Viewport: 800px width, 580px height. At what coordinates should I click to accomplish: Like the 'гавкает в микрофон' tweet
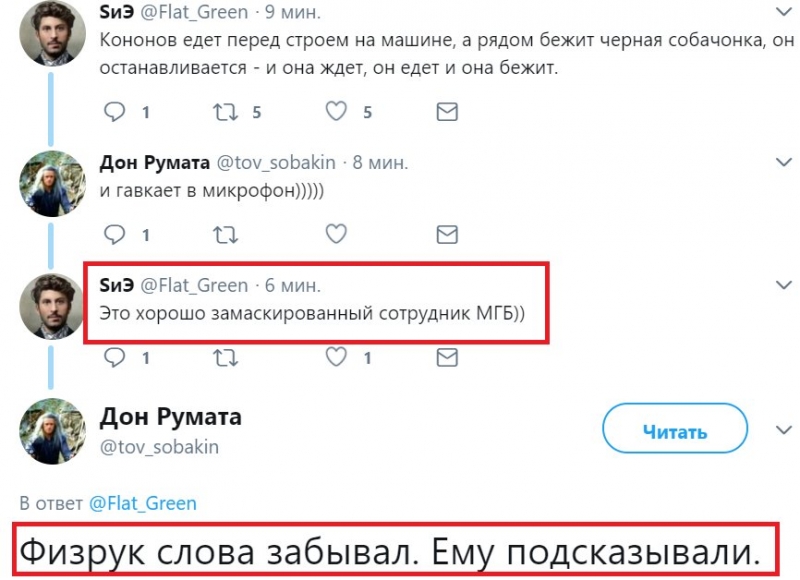337,235
